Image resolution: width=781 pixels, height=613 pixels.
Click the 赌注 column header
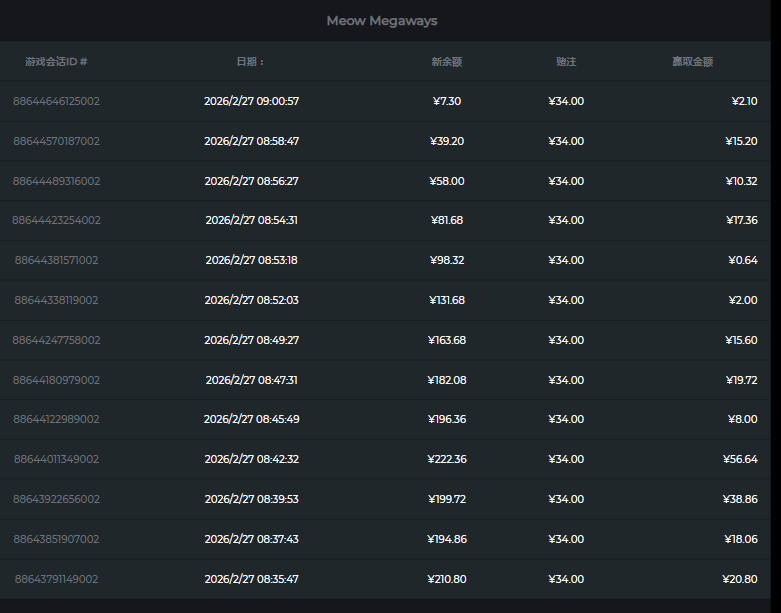566,62
